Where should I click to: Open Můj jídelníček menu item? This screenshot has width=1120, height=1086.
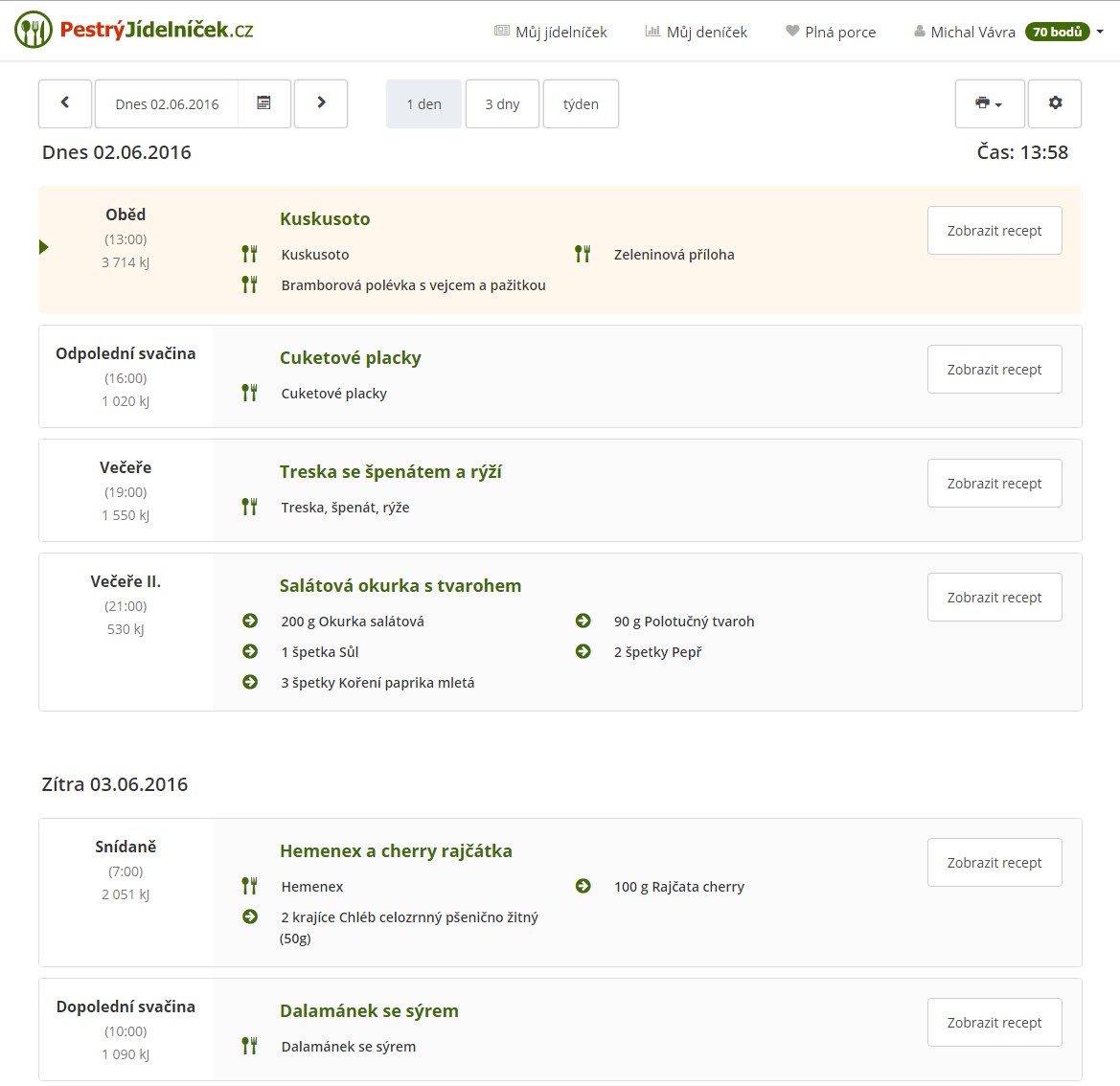click(551, 32)
